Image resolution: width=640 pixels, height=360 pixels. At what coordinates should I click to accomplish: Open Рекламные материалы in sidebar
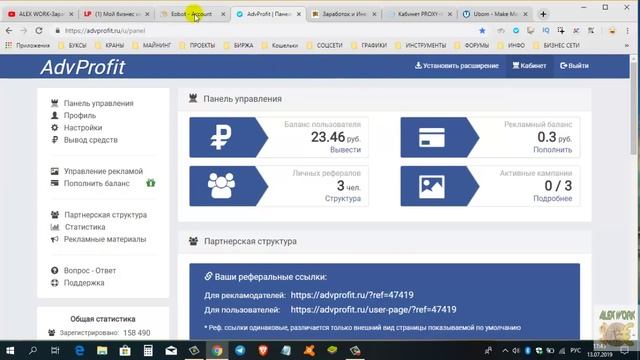pyautogui.click(x=98, y=239)
